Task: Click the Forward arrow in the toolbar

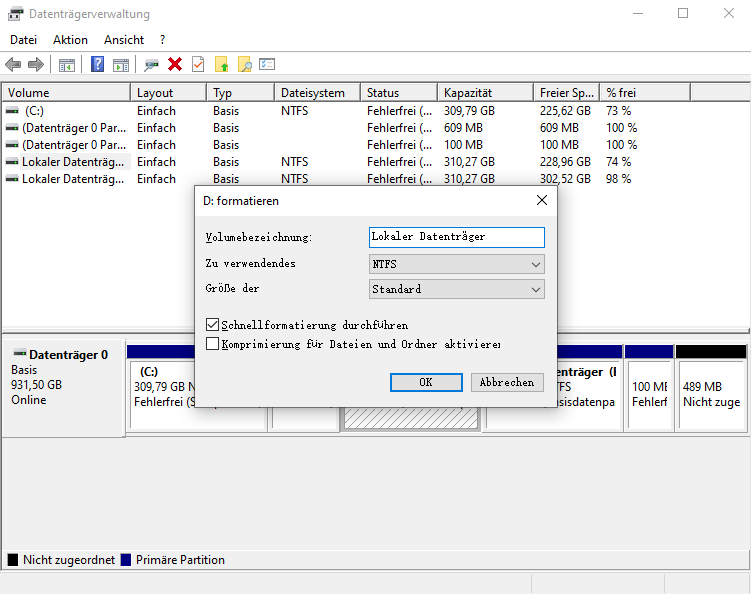Action: [36, 65]
